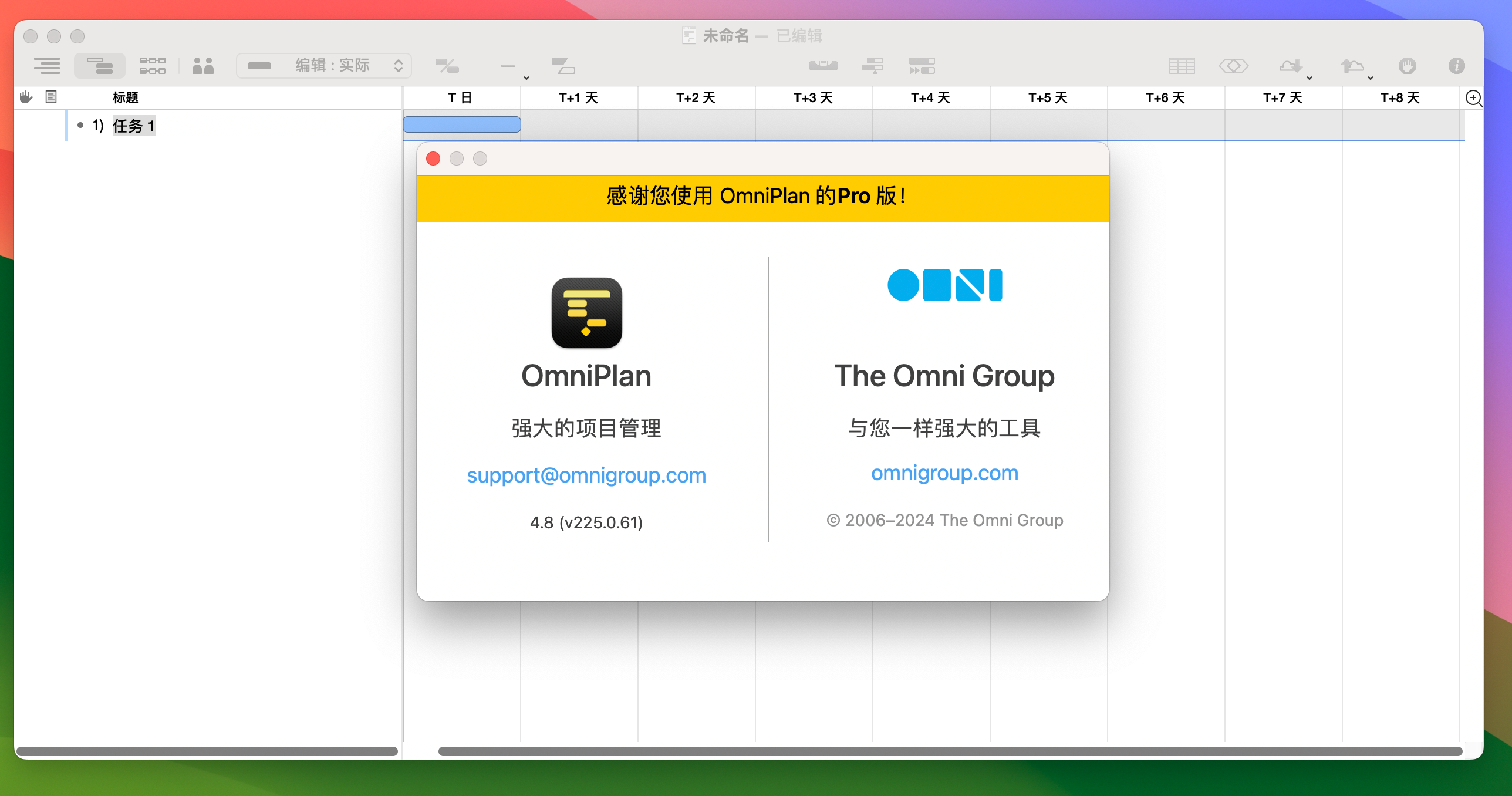The height and width of the screenshot is (796, 1512).
Task: Expand the chevron beside the cloud download icon
Action: tap(1310, 77)
